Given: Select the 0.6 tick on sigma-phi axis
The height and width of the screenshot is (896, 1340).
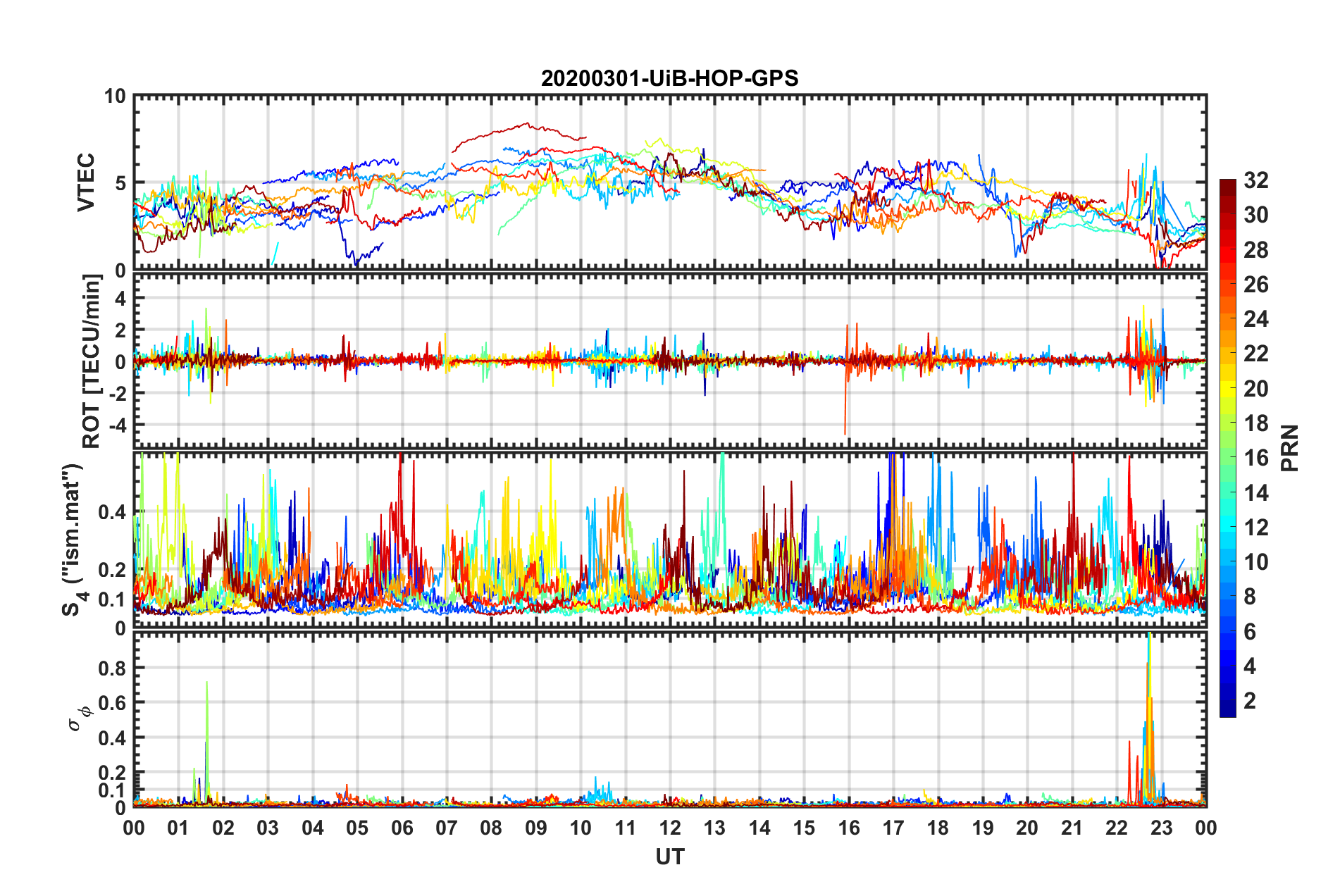Looking at the screenshot, I should [112, 703].
